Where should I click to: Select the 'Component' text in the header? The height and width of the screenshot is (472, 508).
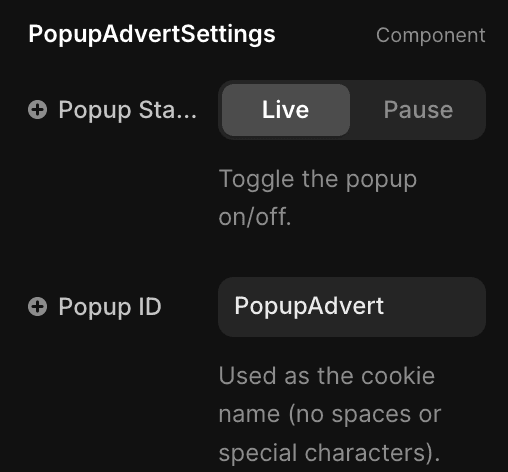click(430, 35)
